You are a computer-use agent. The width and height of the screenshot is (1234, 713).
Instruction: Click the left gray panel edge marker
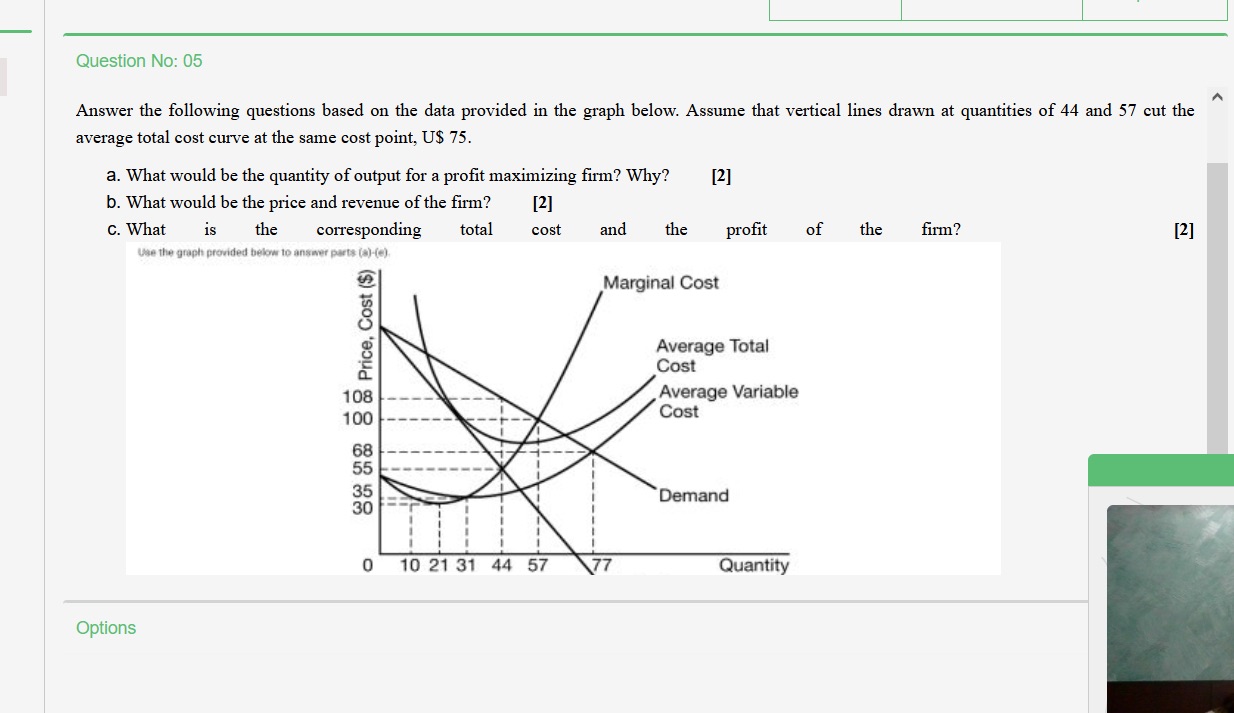click(x=4, y=76)
